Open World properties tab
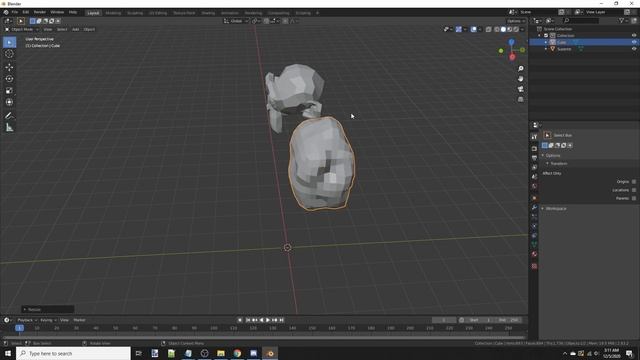This screenshot has width=640, height=360. tap(534, 186)
